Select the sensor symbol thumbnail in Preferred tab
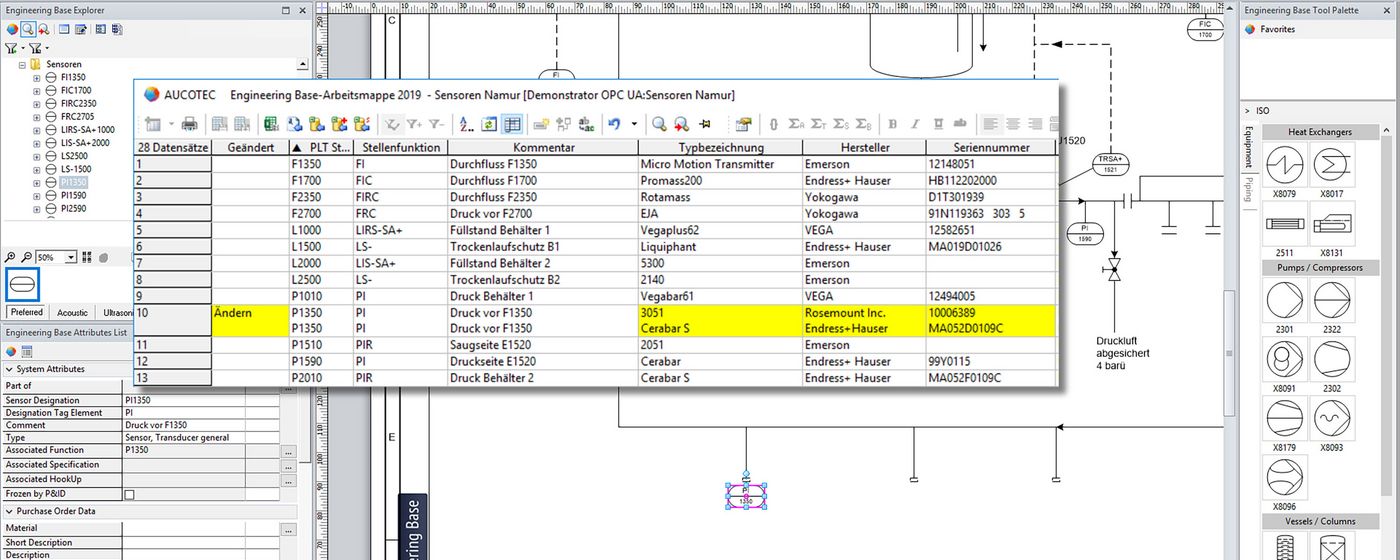The width and height of the screenshot is (1400, 560). click(23, 284)
